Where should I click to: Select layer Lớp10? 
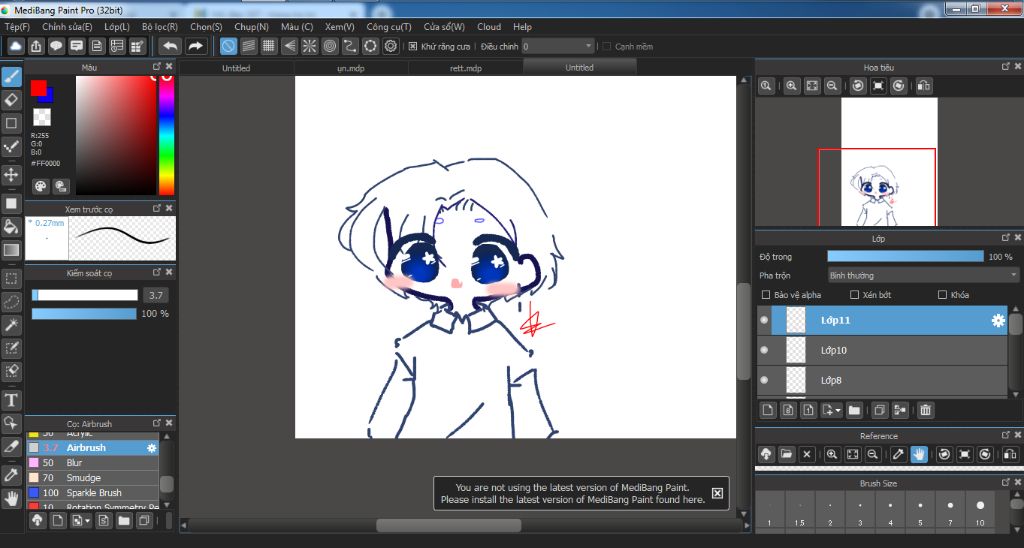pyautogui.click(x=883, y=350)
